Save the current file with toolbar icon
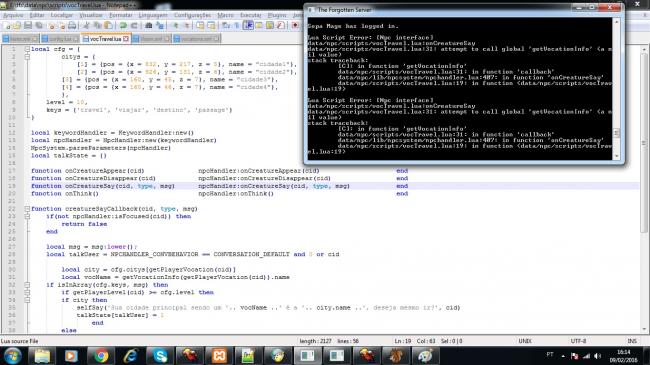The width and height of the screenshot is (650, 365). tap(28, 26)
